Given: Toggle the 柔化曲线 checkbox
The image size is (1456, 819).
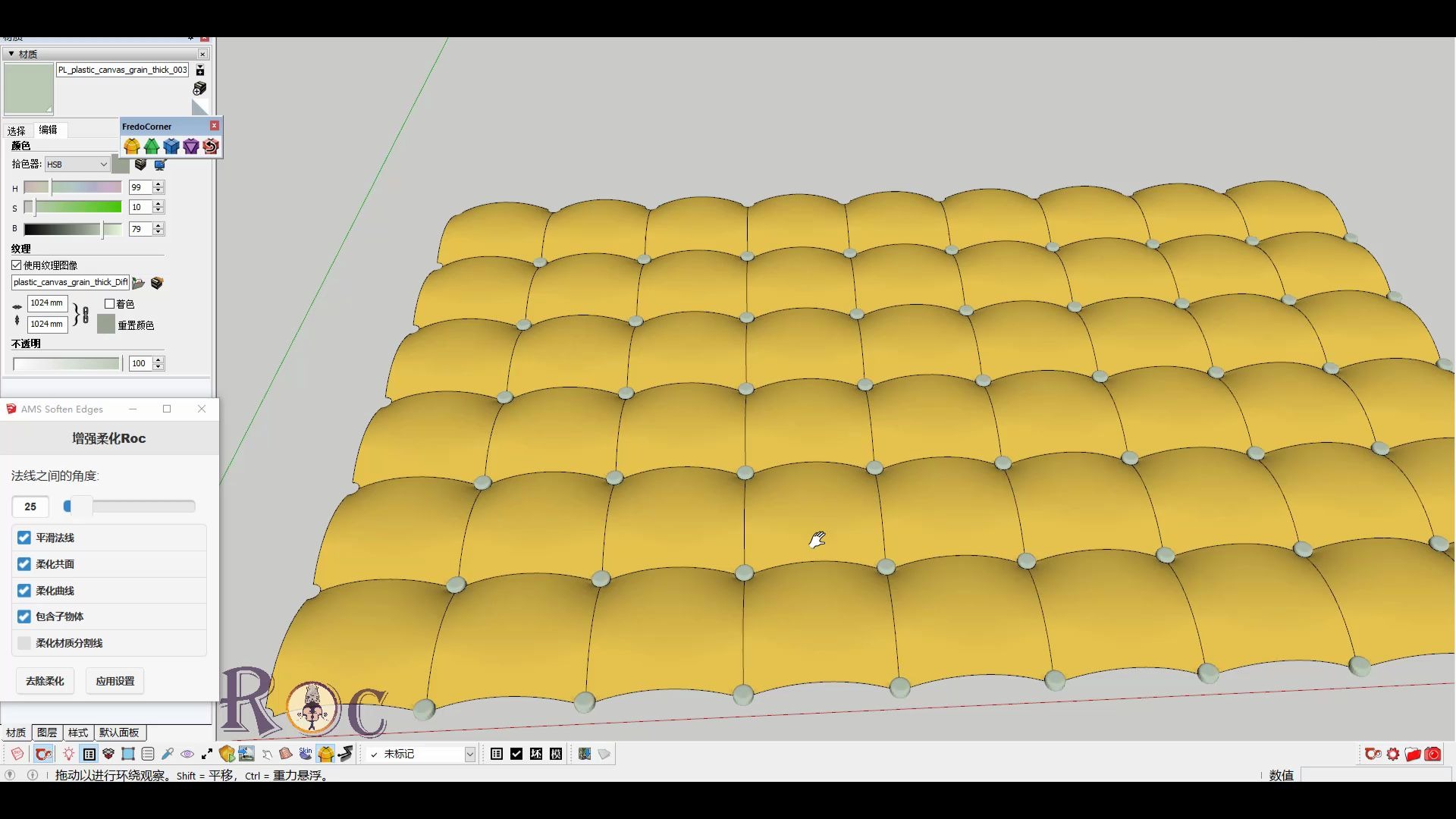Looking at the screenshot, I should click(24, 591).
